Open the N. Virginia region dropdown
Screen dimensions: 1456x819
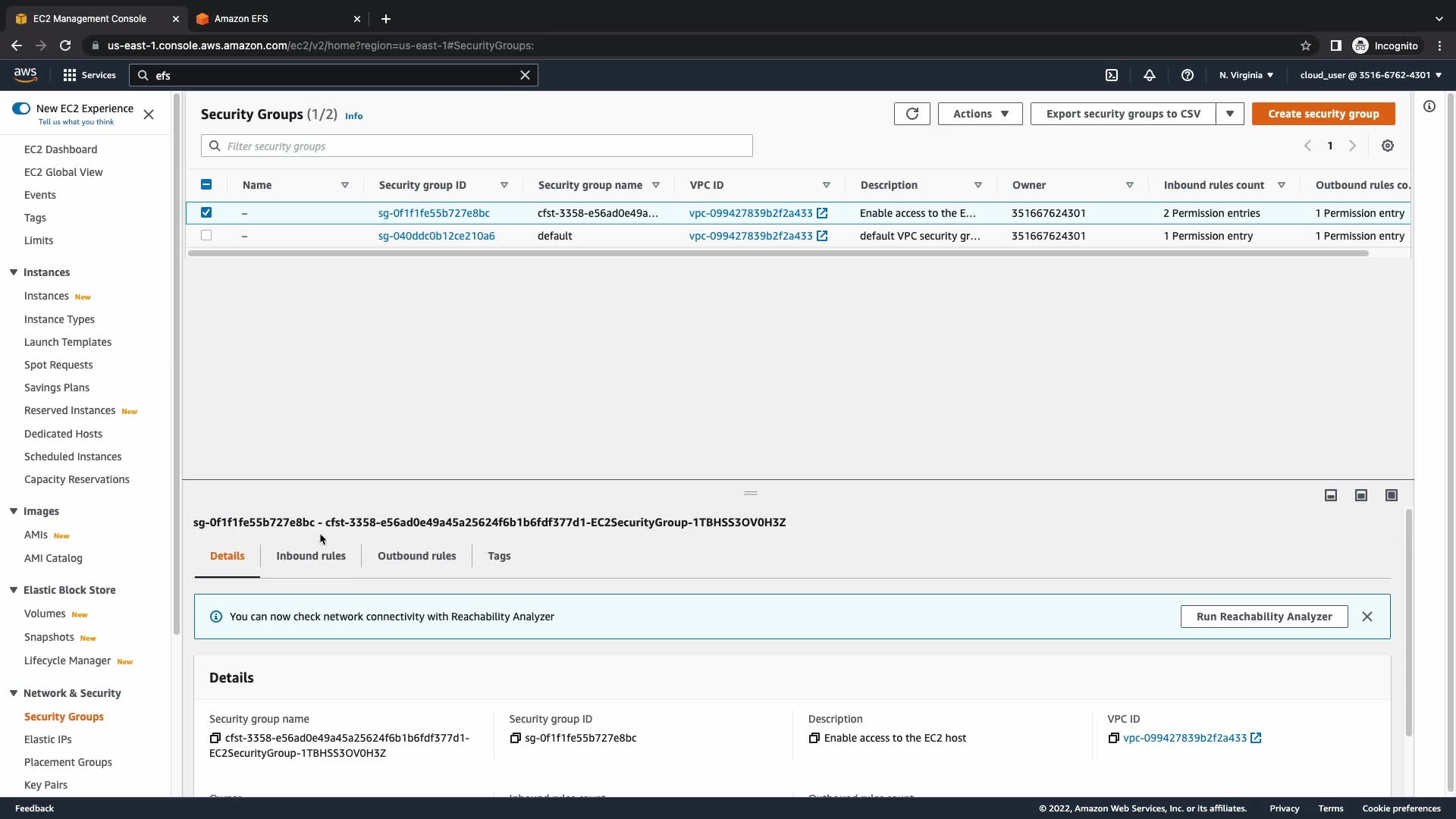[x=1246, y=75]
